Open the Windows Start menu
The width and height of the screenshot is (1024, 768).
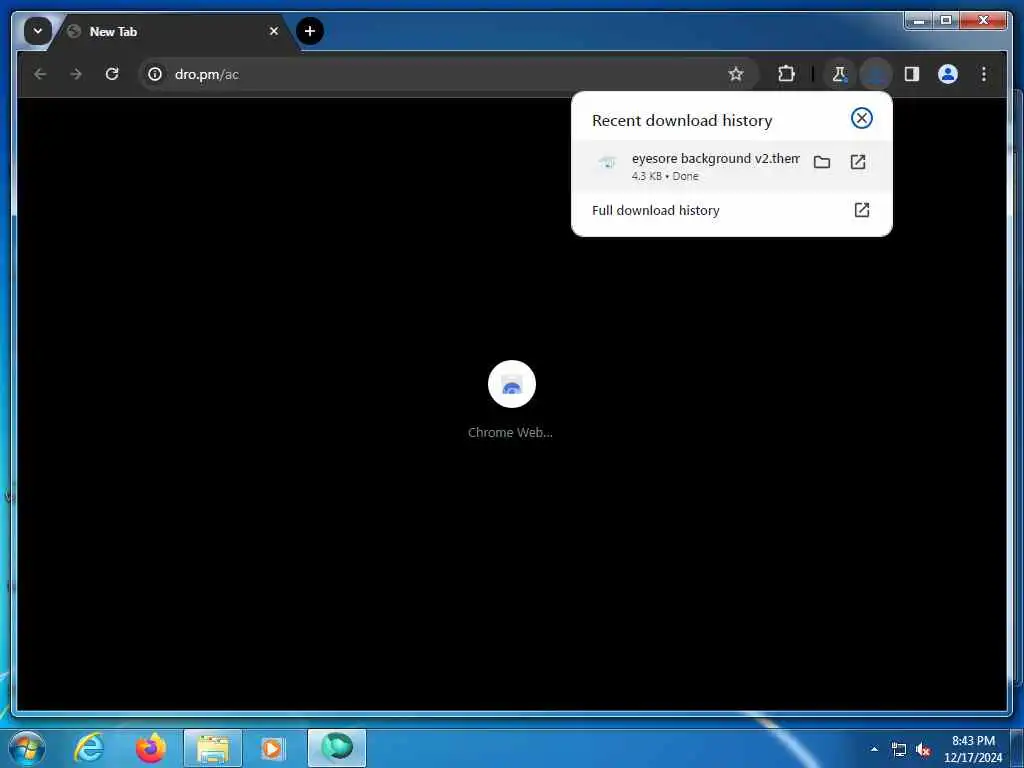(x=27, y=748)
